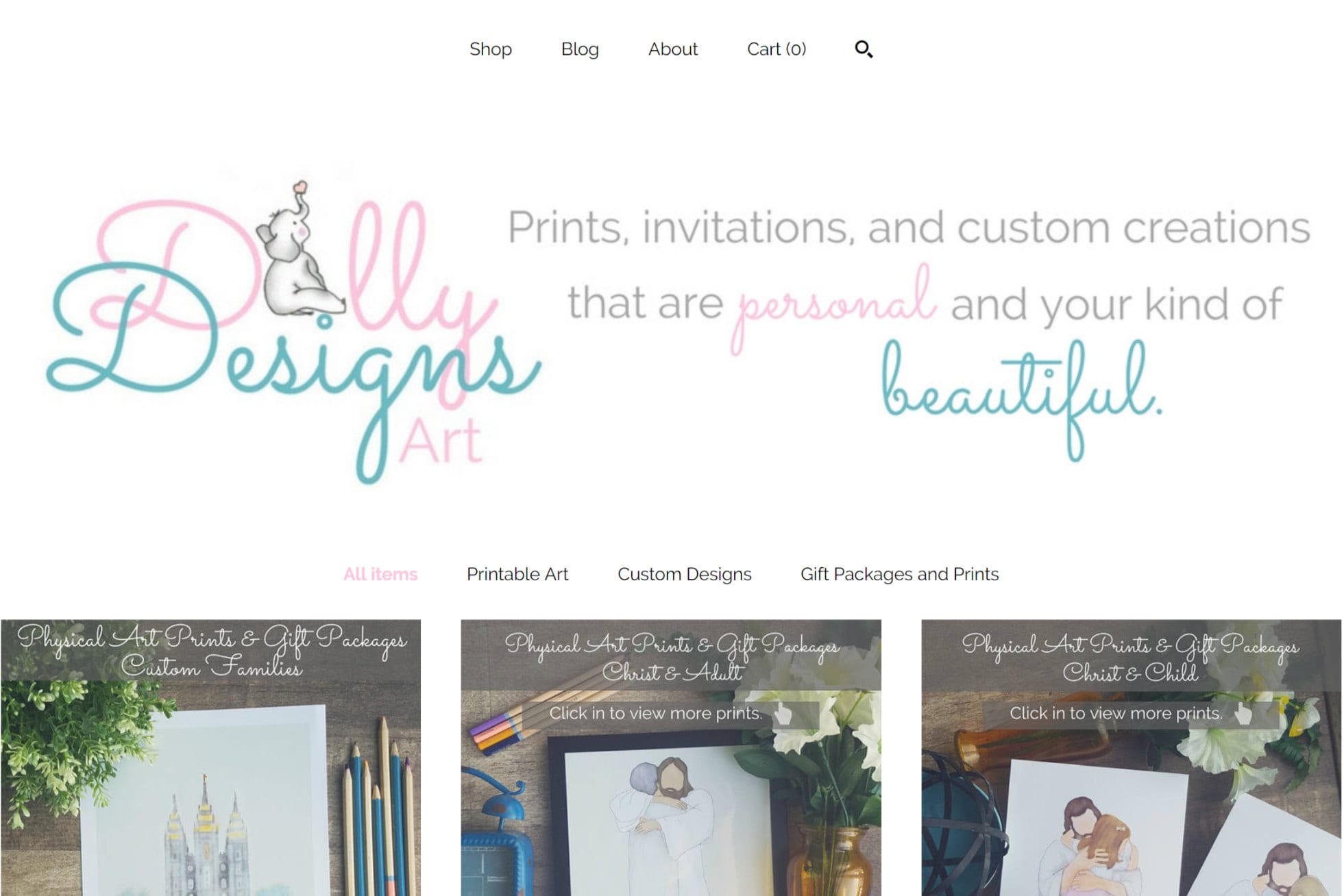Open the search magnifier icon

[864, 49]
